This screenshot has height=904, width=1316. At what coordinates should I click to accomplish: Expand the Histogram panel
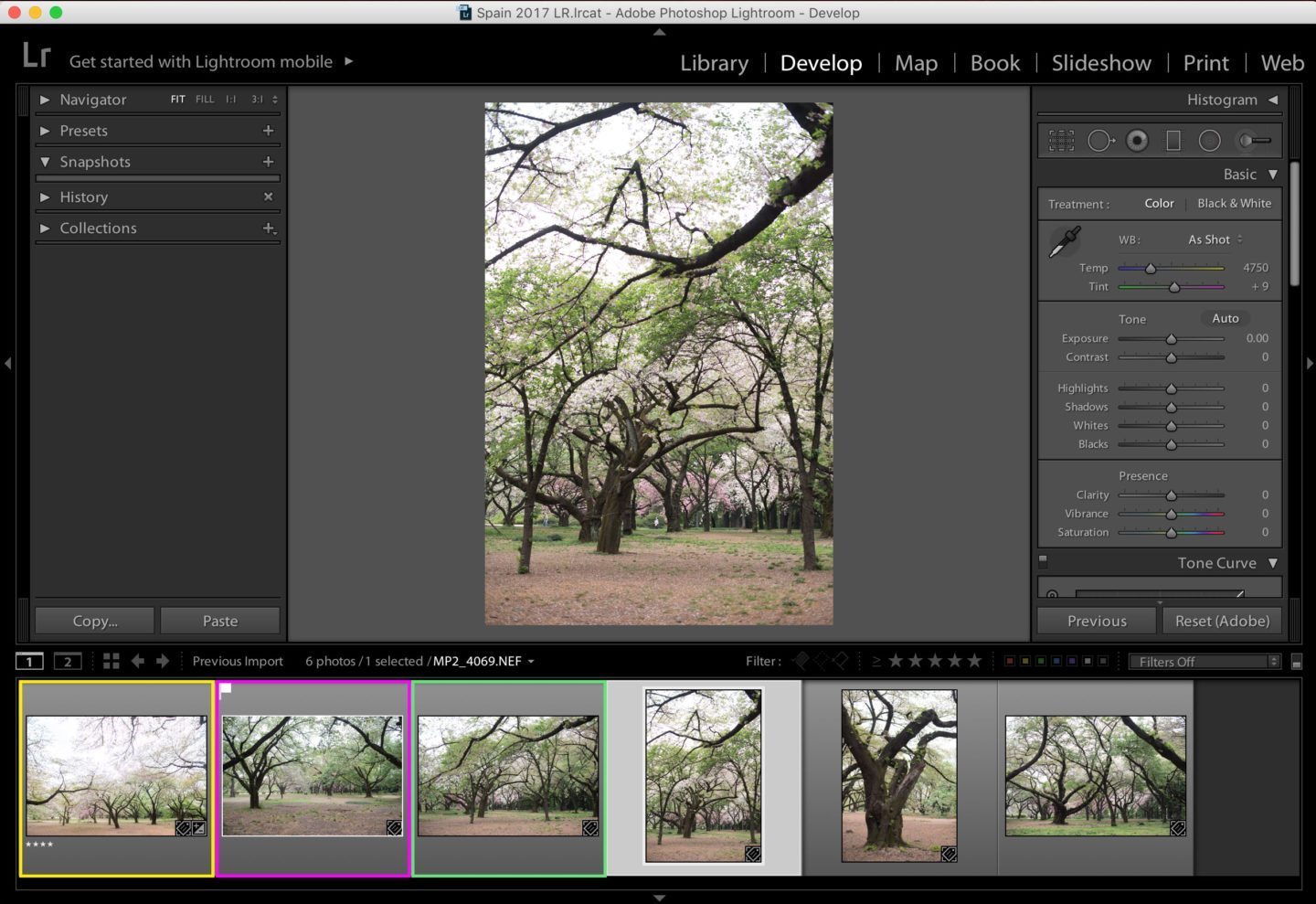pos(1273,100)
